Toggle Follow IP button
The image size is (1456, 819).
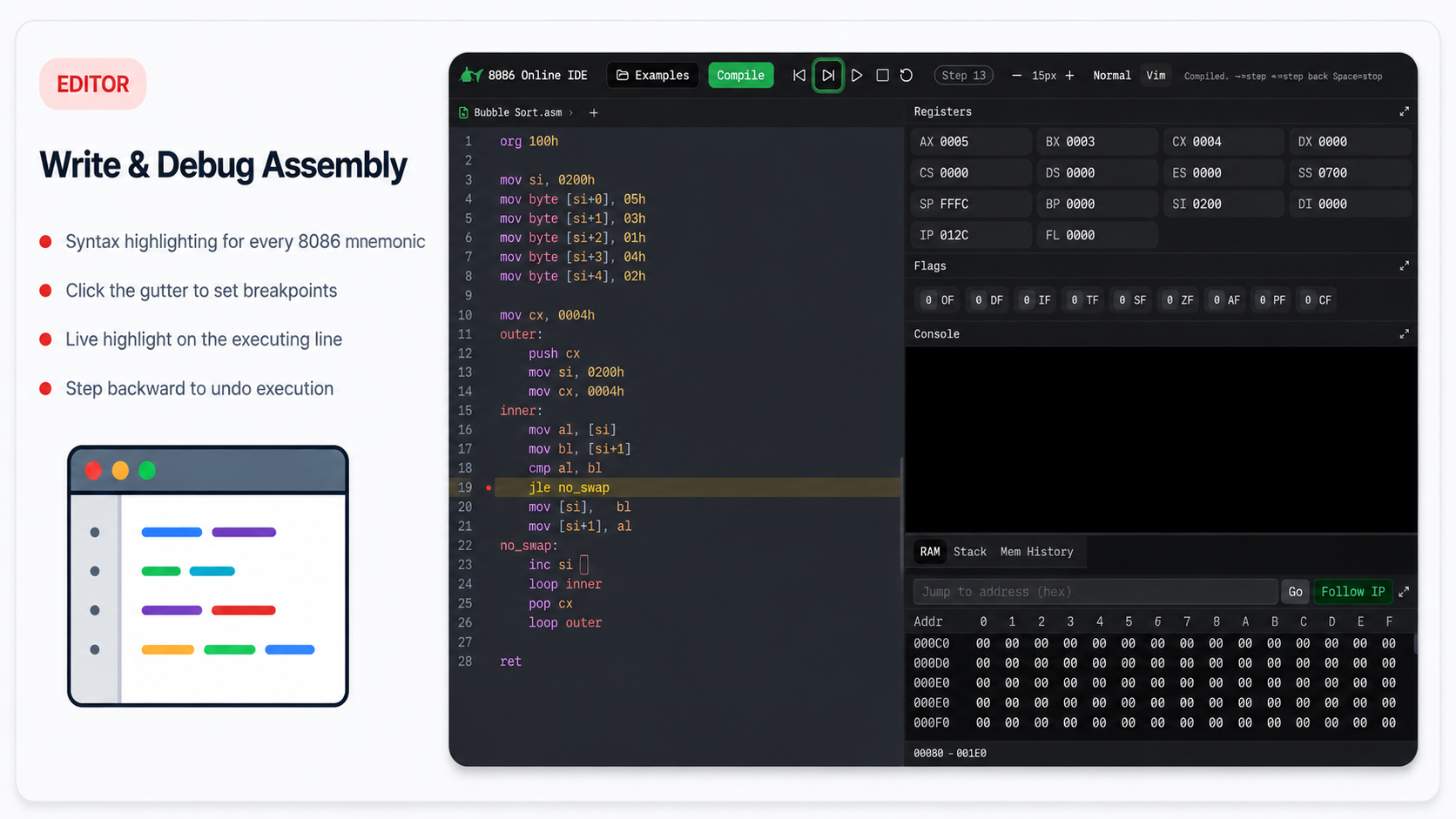click(1352, 592)
